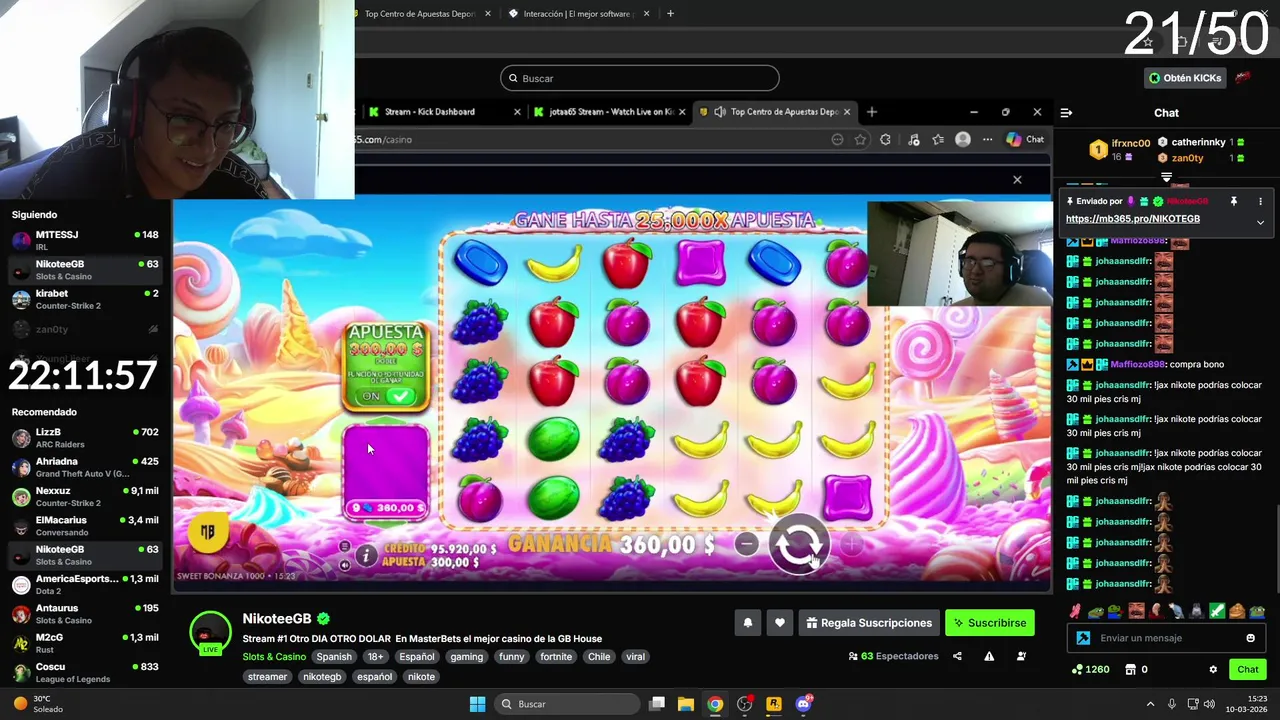This screenshot has width=1280, height=720.
Task: Open the pinned message three-dots menu
Action: 1260,201
